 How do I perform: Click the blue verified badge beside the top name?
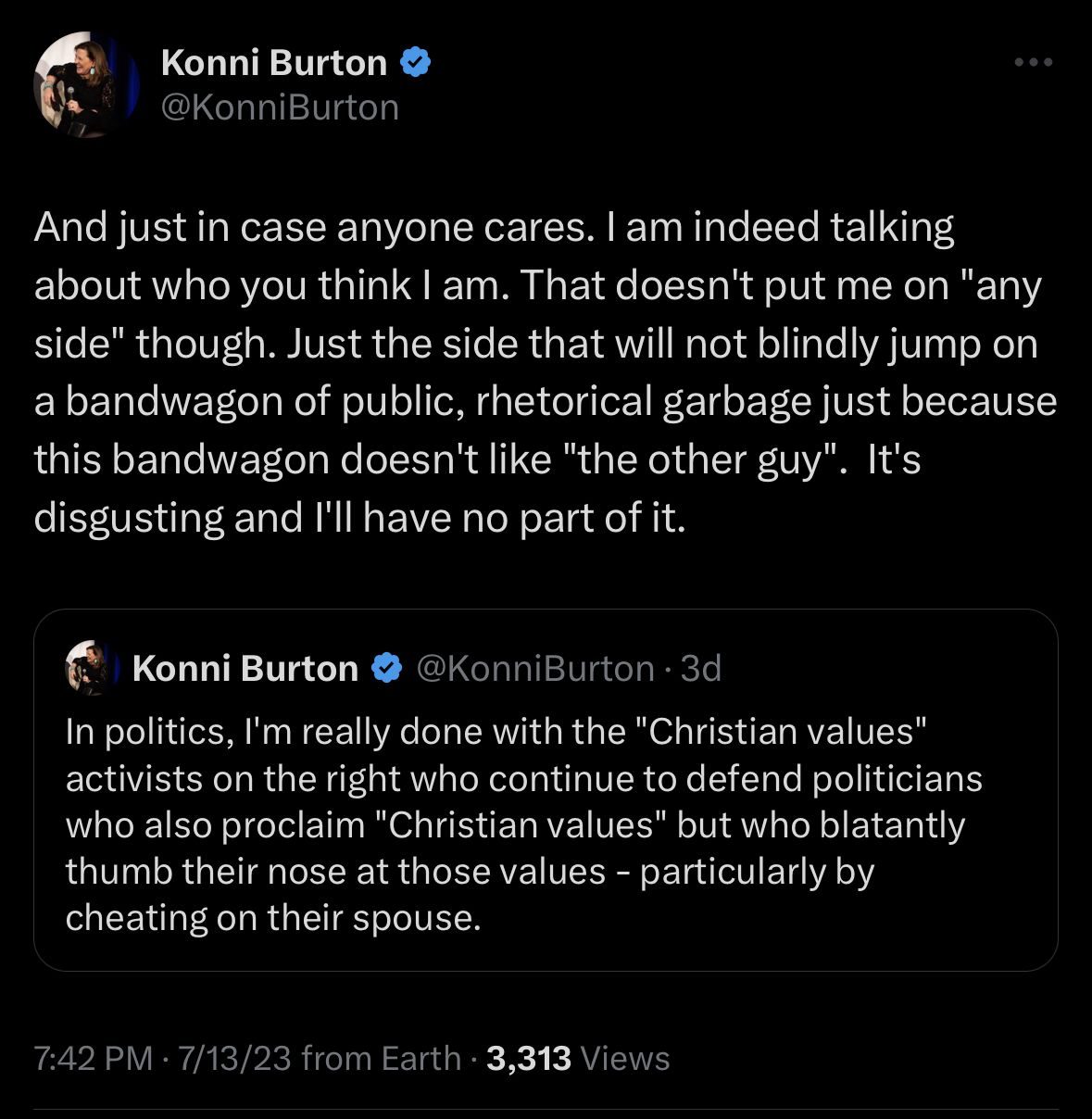tap(415, 63)
